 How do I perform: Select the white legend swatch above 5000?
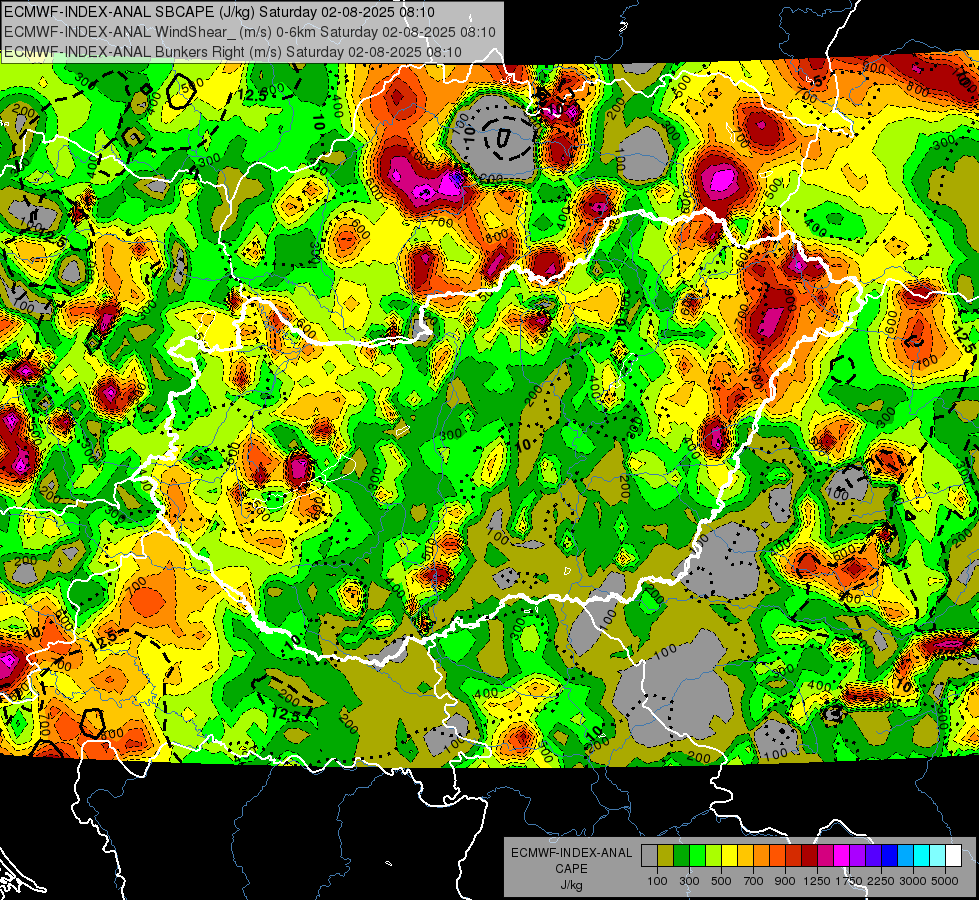[953, 856]
